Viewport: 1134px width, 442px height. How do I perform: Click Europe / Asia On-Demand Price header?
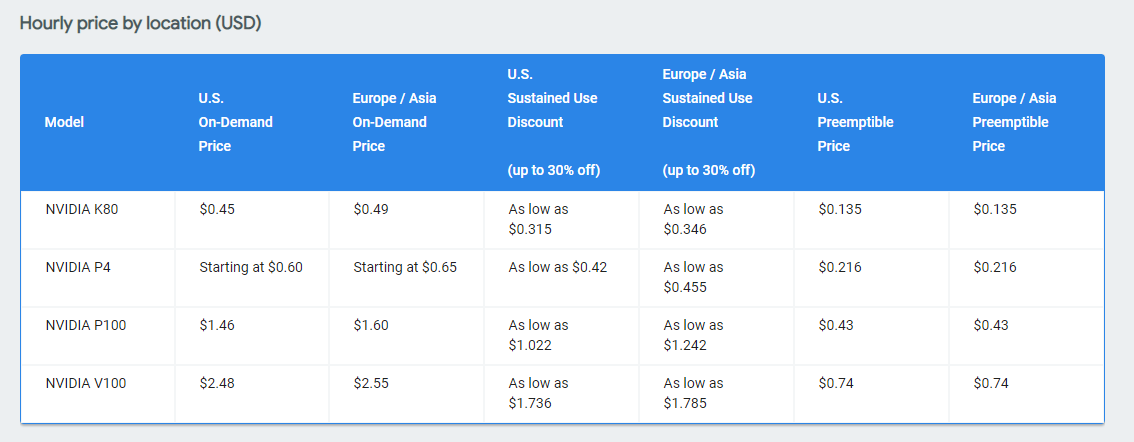(394, 122)
